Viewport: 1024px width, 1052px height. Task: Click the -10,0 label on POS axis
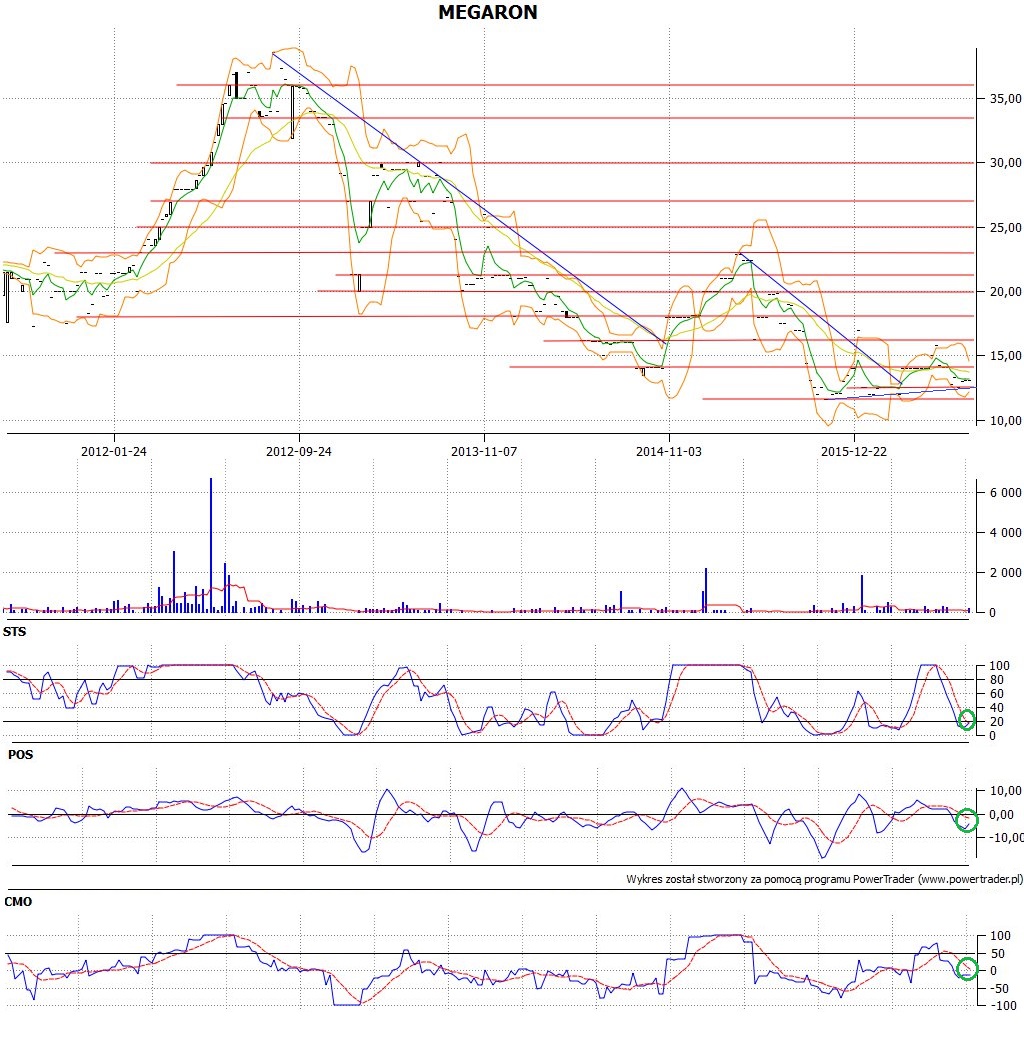coord(1006,838)
